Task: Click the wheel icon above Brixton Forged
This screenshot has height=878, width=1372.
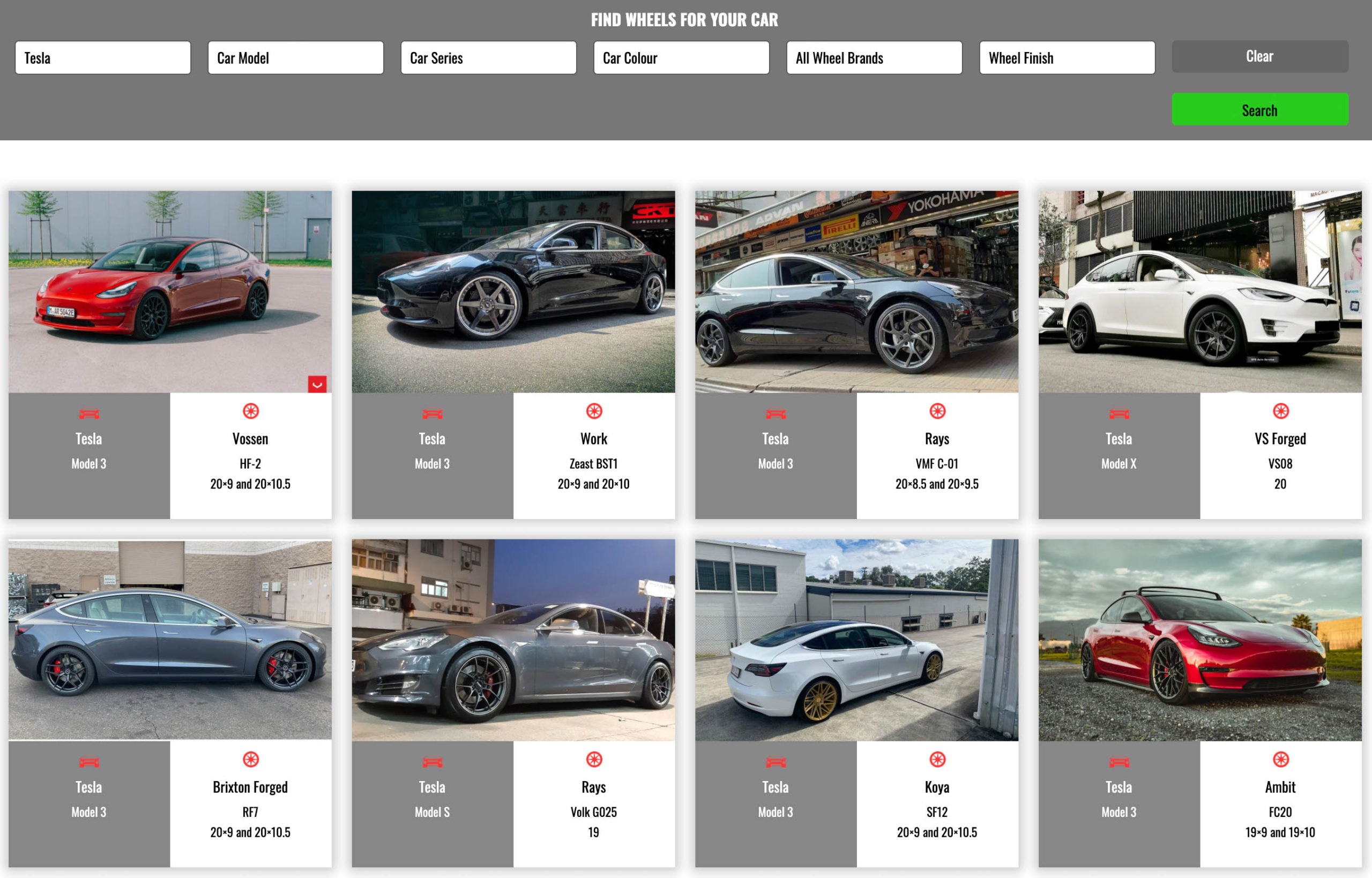Action: (x=250, y=760)
